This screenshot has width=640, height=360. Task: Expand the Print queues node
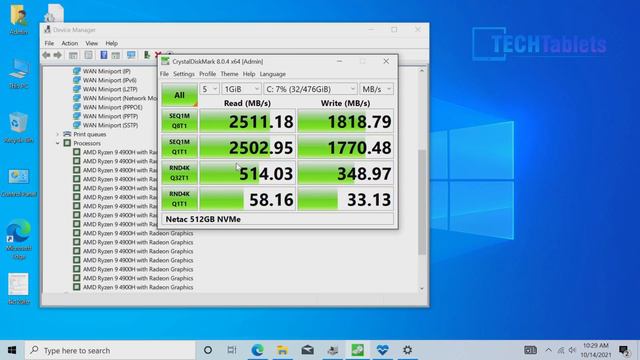pos(58,134)
